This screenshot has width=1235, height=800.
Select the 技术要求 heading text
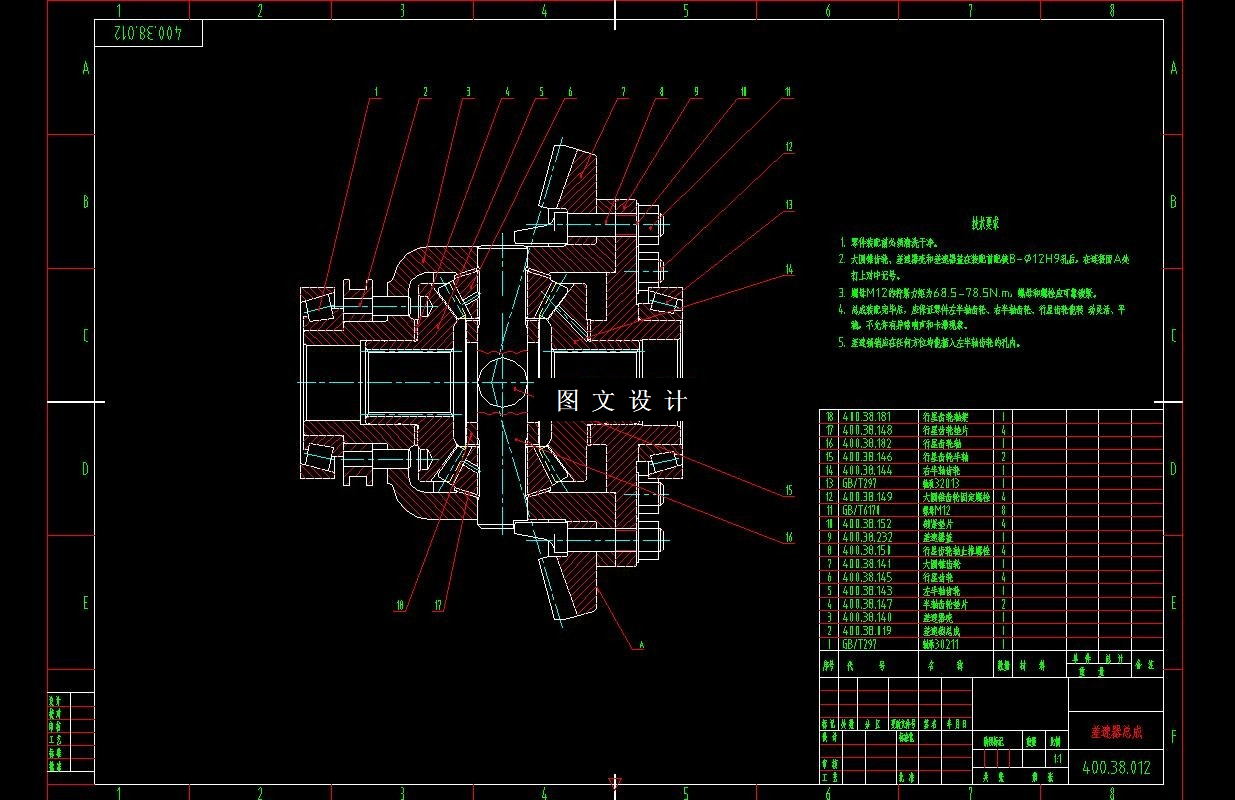click(985, 223)
